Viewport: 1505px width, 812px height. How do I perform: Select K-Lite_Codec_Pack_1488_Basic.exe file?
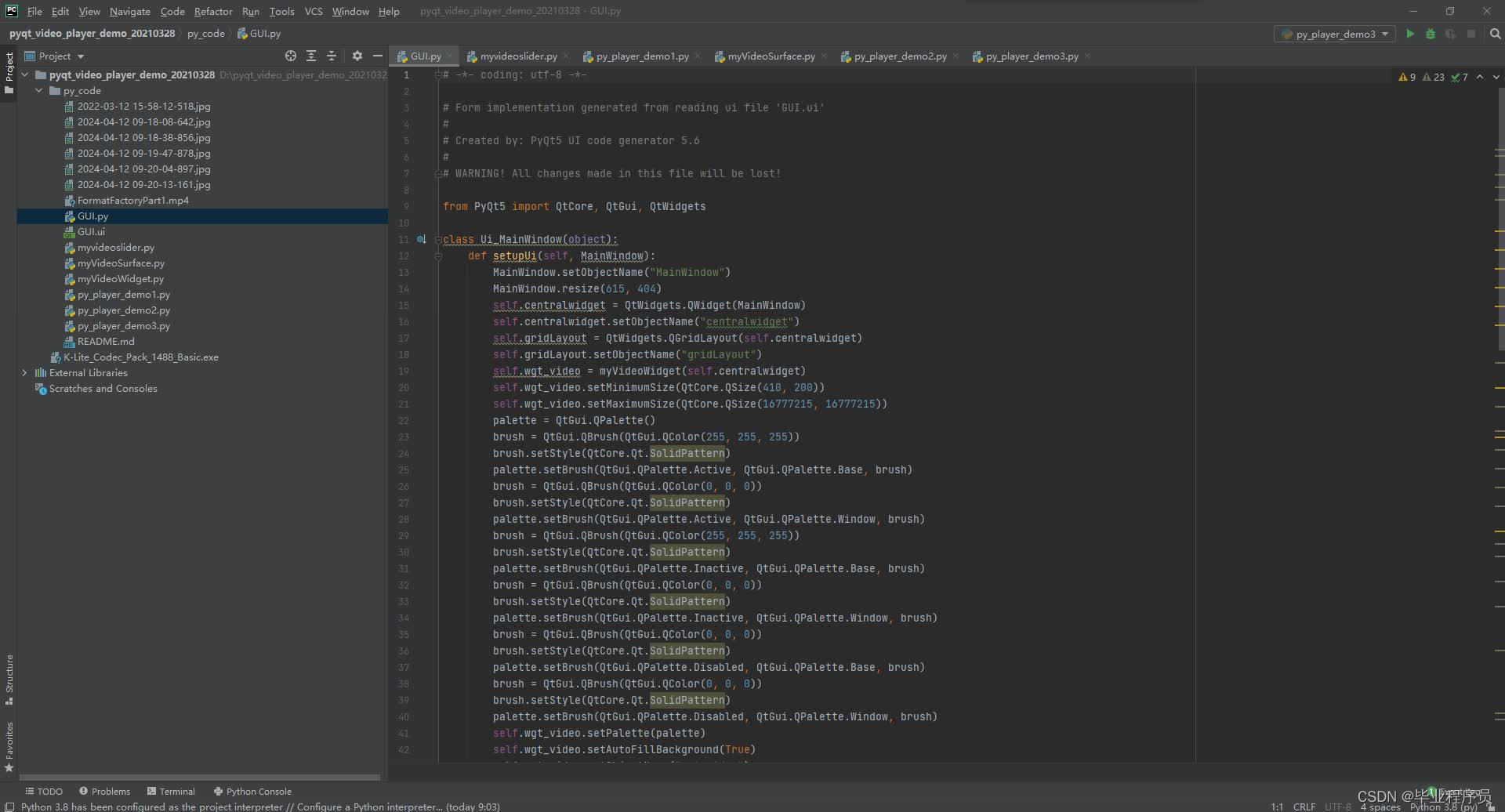[140, 357]
